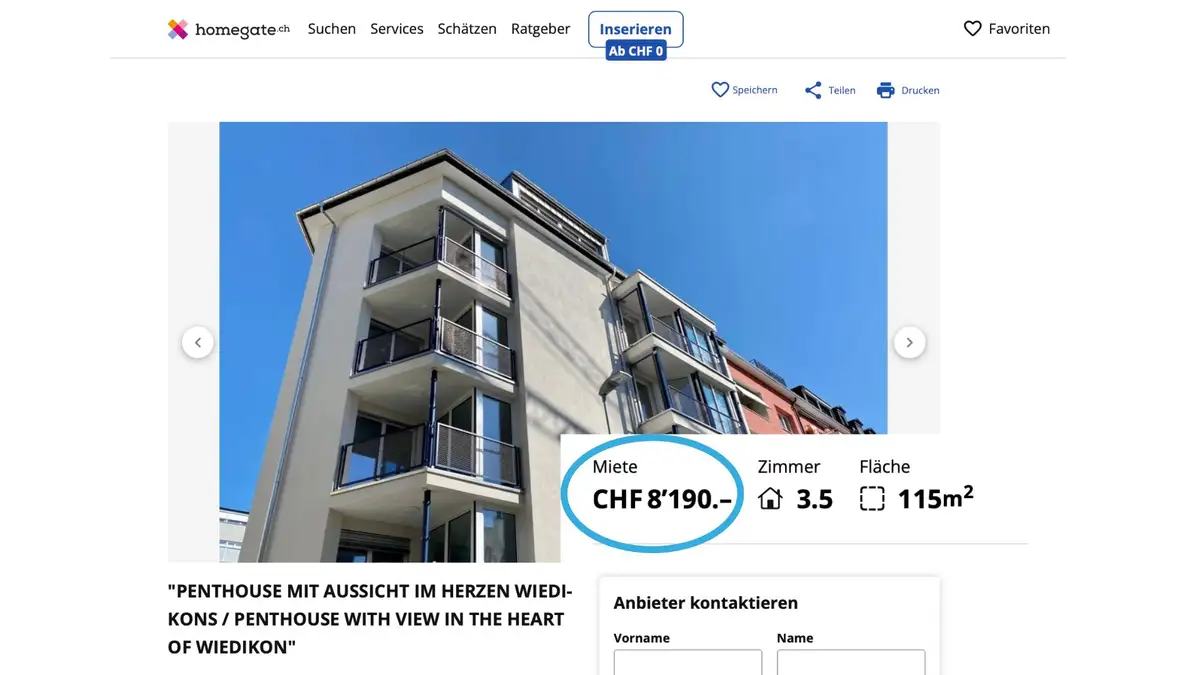Viewport: 1200px width, 675px height.
Task: Click the Drucken printer icon
Action: 885,90
